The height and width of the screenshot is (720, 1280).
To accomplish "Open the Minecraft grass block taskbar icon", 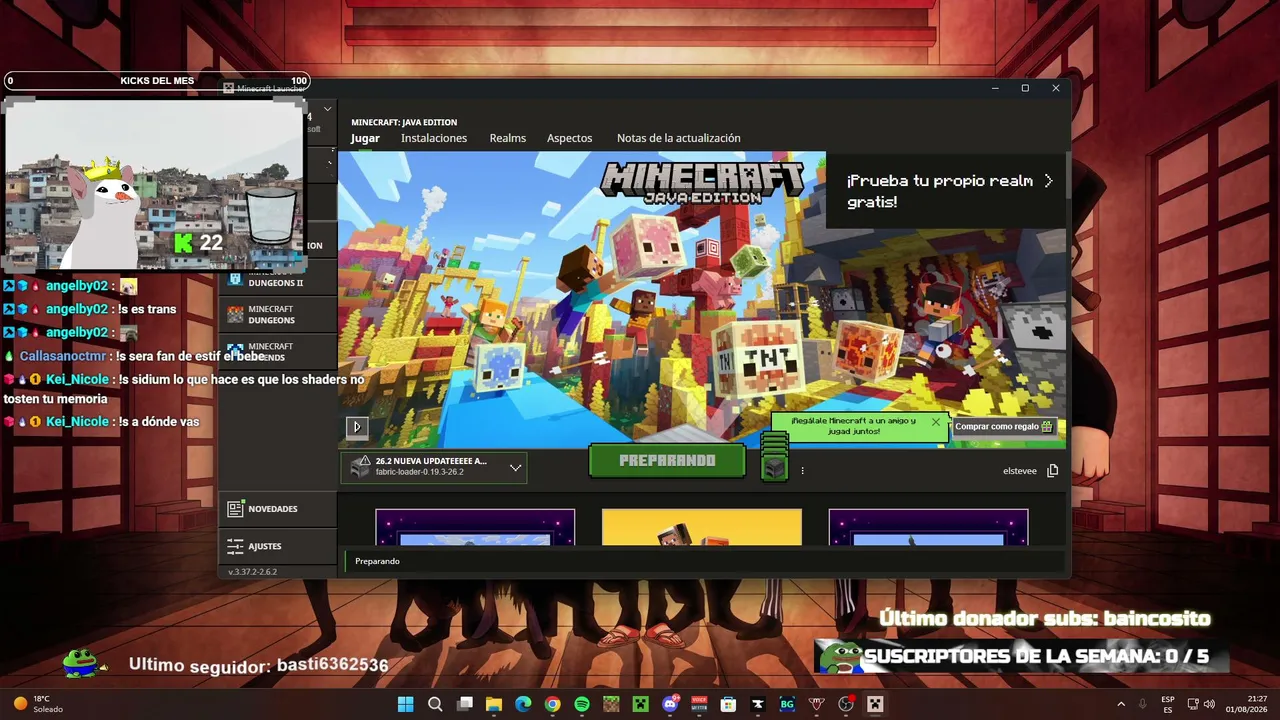I will pos(611,704).
